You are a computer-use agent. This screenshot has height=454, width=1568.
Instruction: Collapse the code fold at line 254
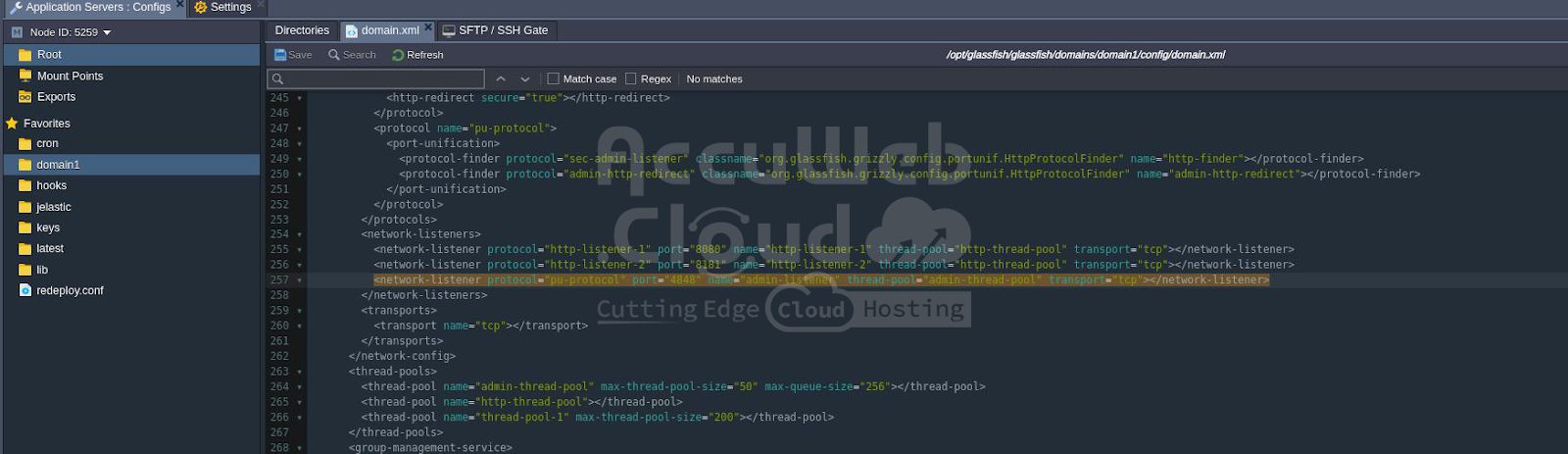300,235
